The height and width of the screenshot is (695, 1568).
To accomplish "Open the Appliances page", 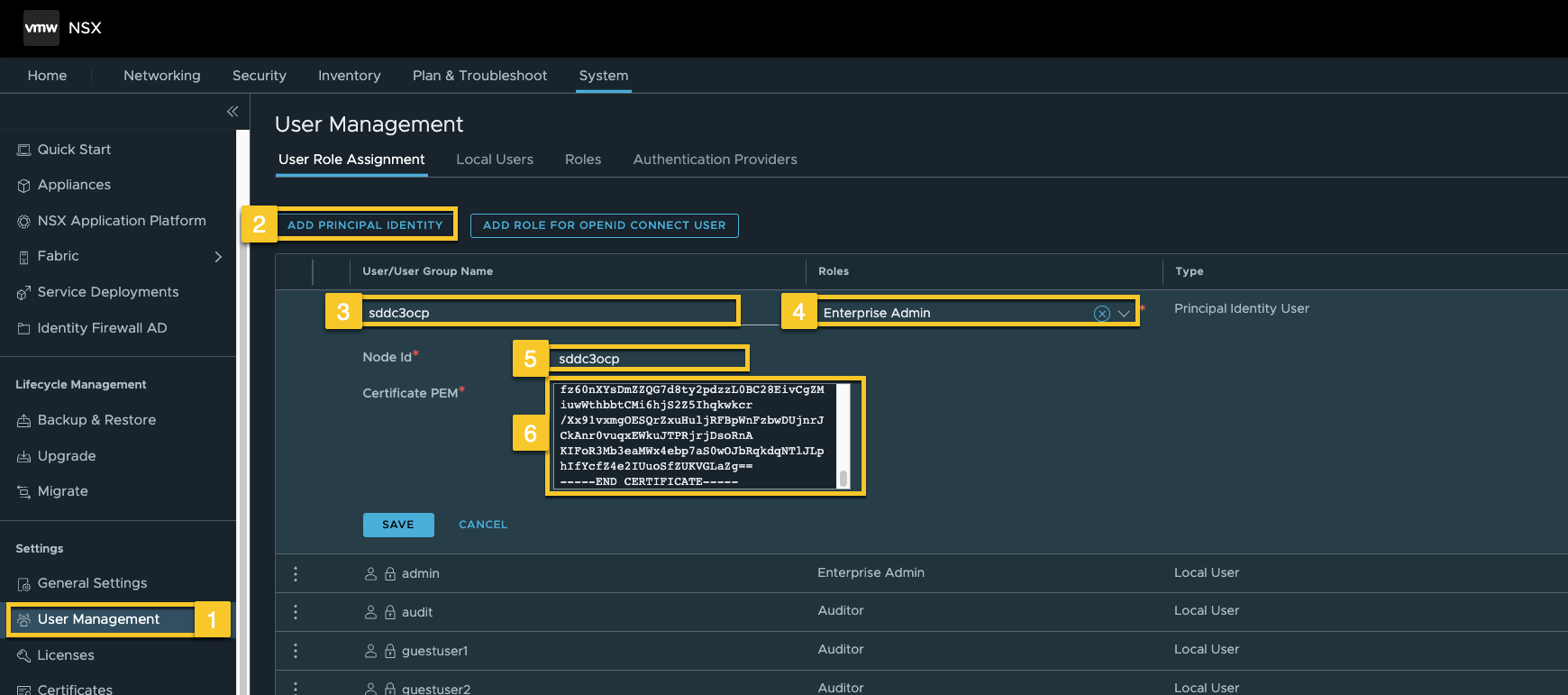I will click(x=74, y=185).
